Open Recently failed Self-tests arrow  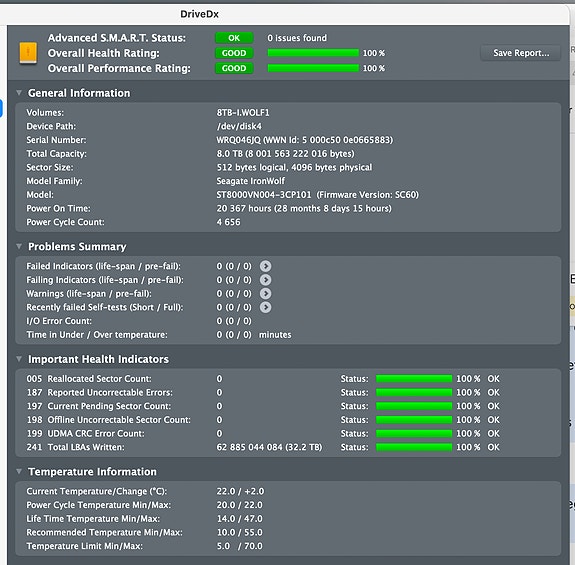tap(265, 307)
